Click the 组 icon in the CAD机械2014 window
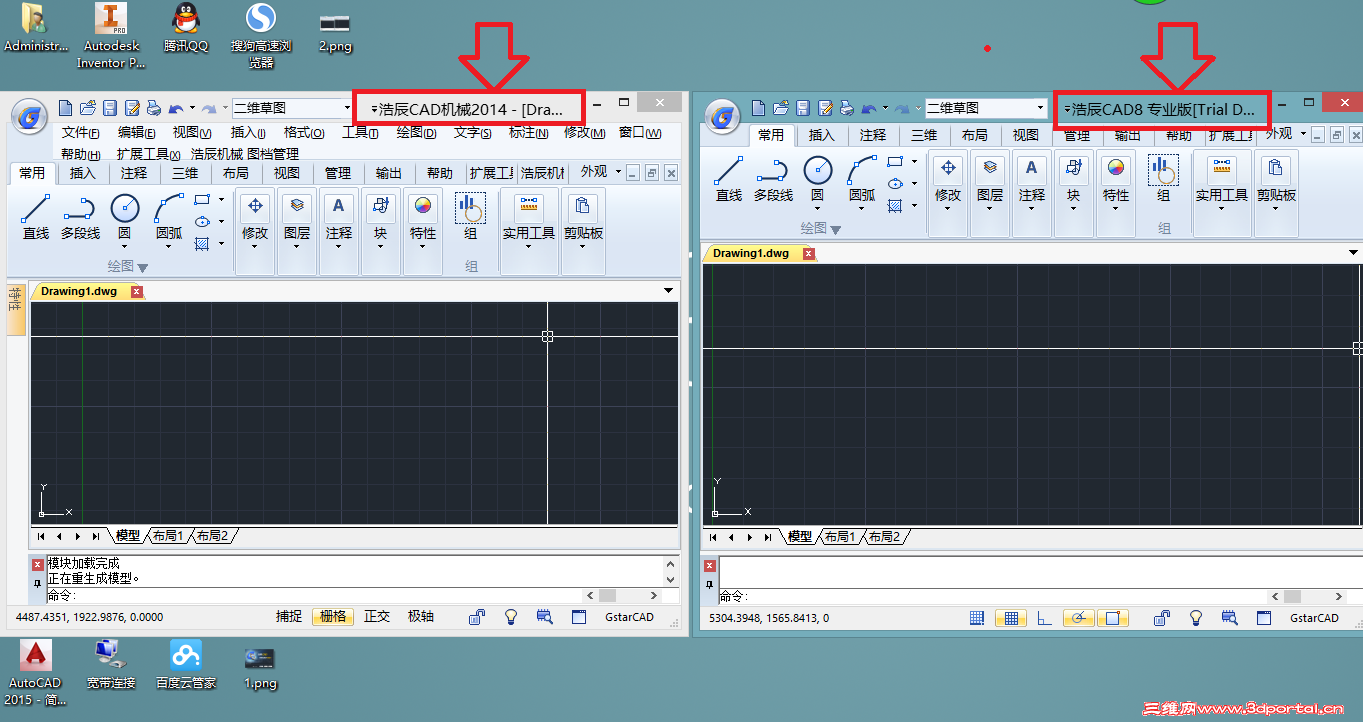This screenshot has width=1363, height=722. 470,208
